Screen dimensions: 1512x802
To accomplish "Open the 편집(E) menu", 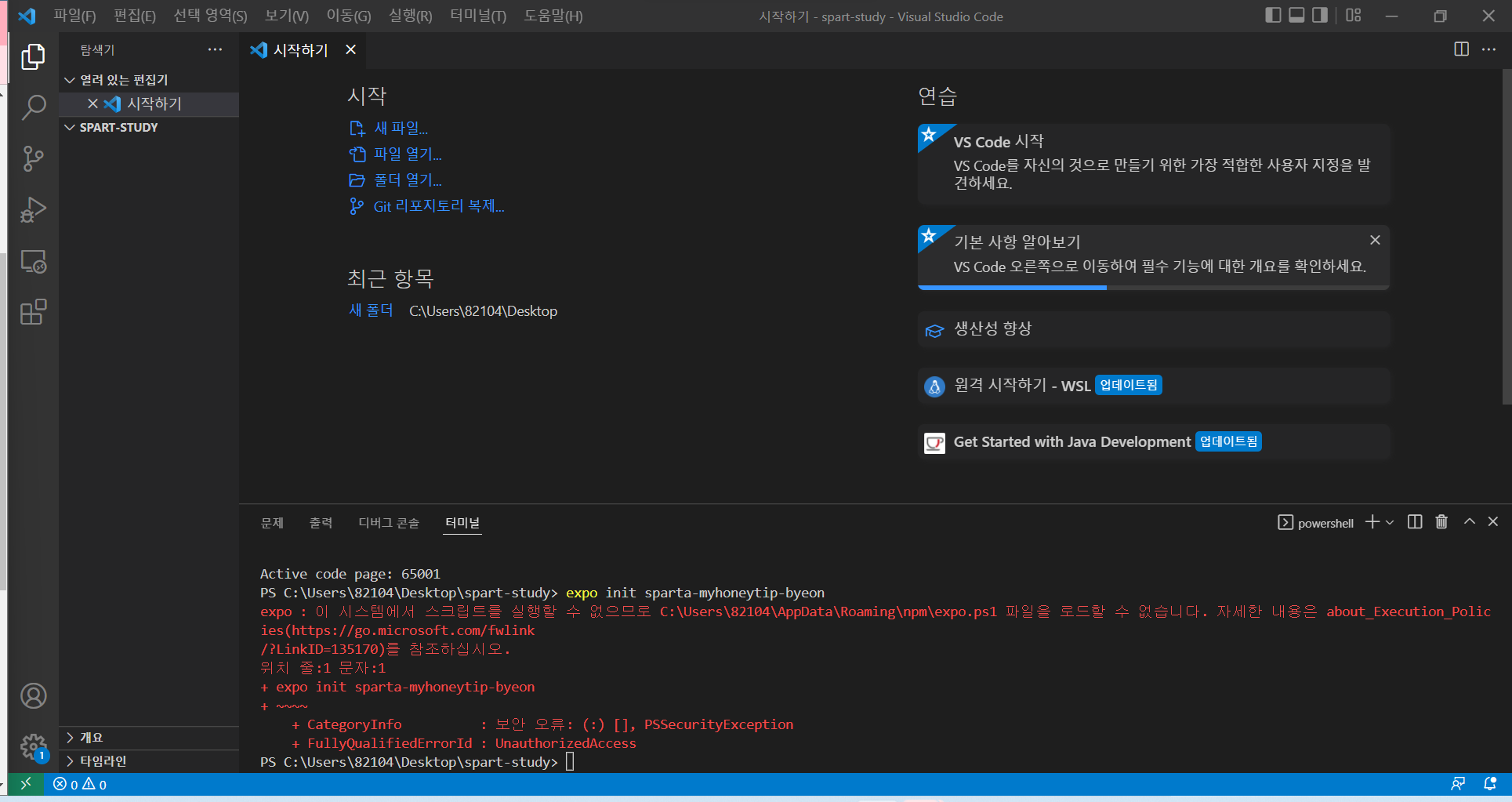I will (x=134, y=16).
